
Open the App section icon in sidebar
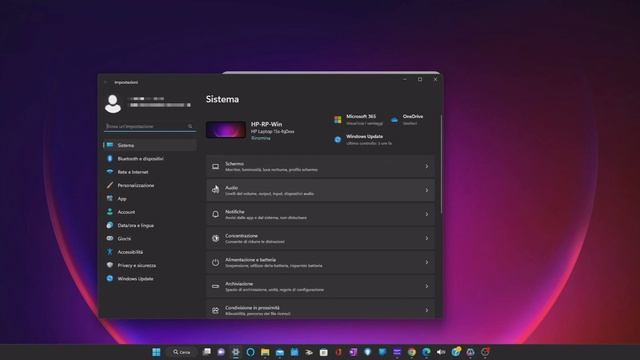click(x=110, y=198)
